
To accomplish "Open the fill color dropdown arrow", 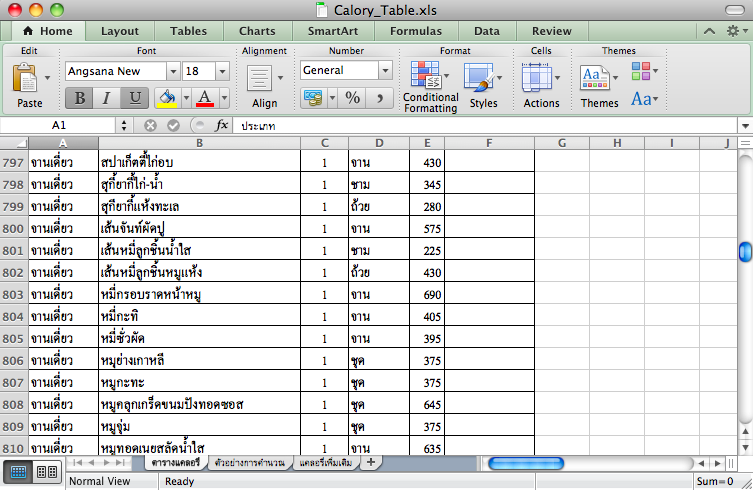I will click(x=186, y=98).
